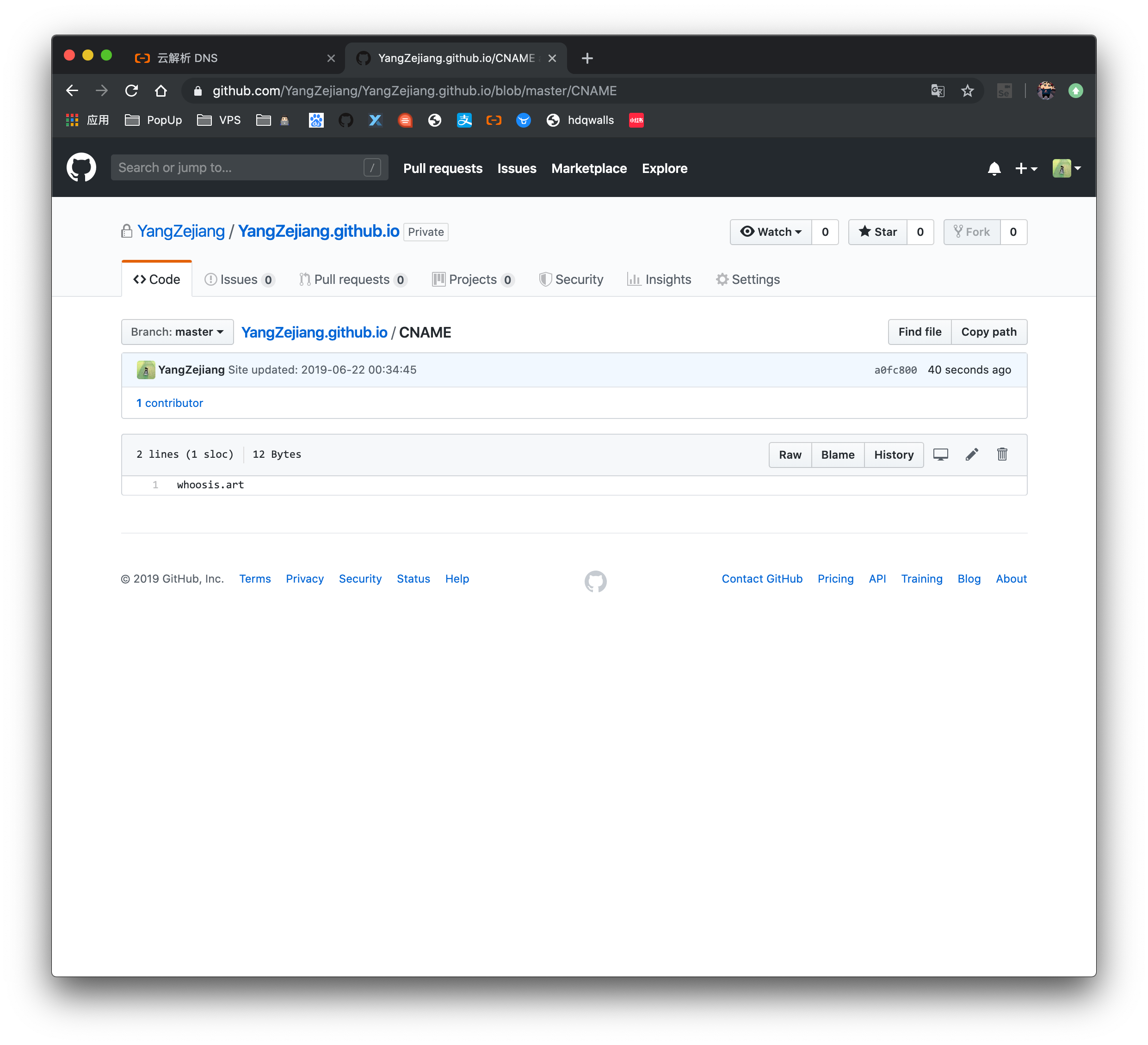The height and width of the screenshot is (1045, 1148).
Task: Click the whoosis.art code line
Action: (x=210, y=485)
